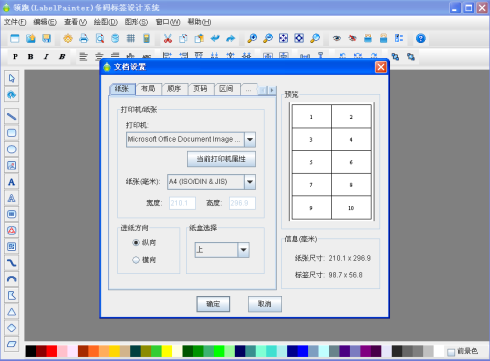The height and width of the screenshot is (361, 490).
Task: Click the Paste clipboard icon
Action: point(199,38)
